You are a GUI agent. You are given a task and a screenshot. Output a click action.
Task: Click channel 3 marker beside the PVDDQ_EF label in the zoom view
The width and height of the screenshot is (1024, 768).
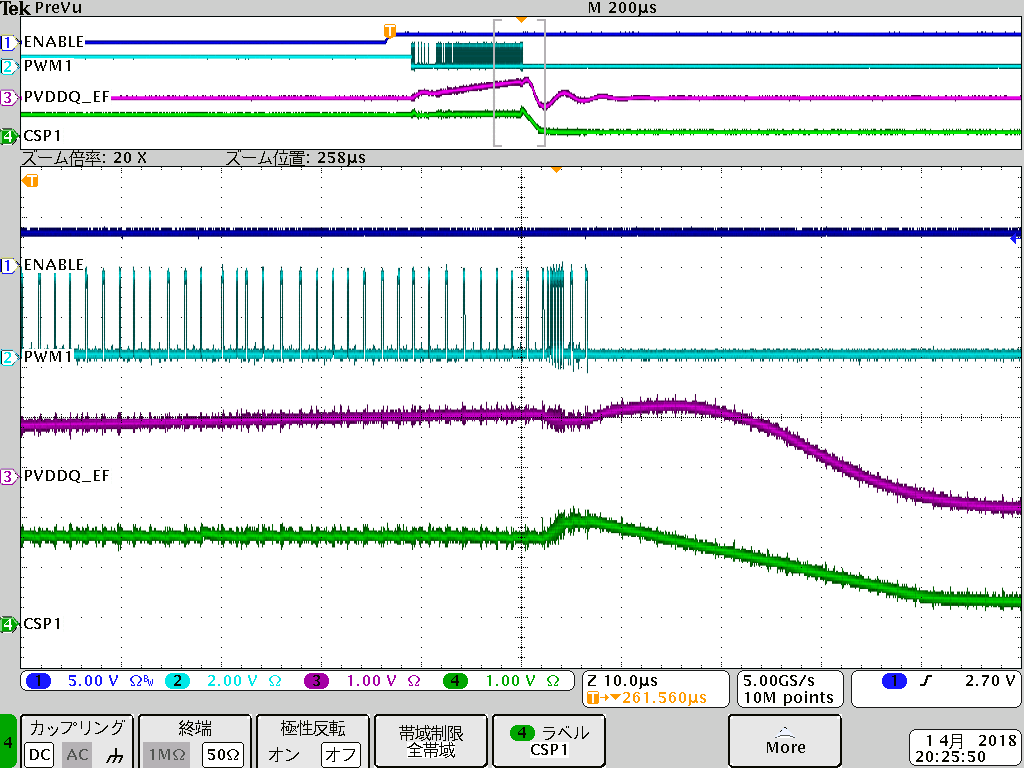8,476
